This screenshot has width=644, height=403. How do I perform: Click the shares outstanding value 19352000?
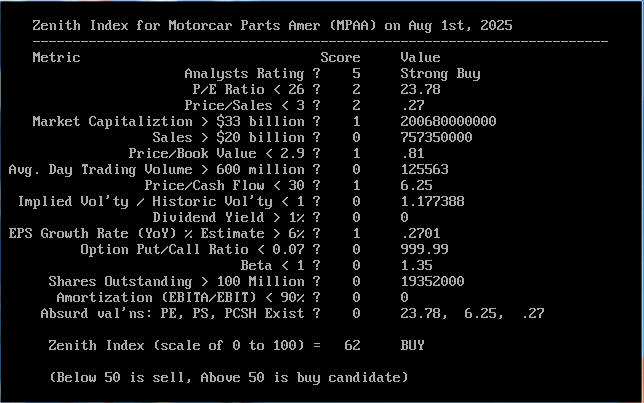[432, 281]
